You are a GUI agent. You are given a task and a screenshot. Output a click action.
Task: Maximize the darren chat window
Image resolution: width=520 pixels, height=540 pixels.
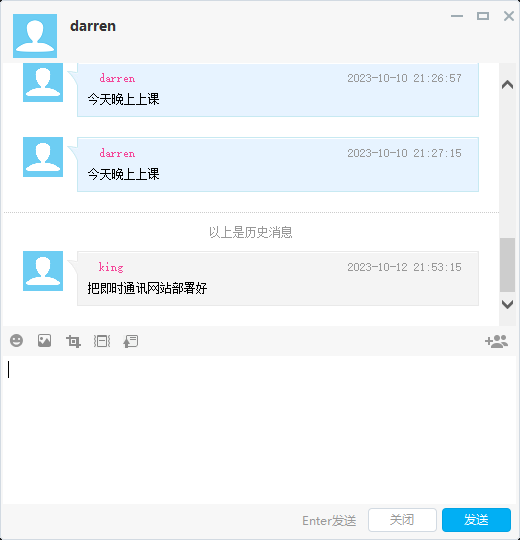[x=483, y=16]
